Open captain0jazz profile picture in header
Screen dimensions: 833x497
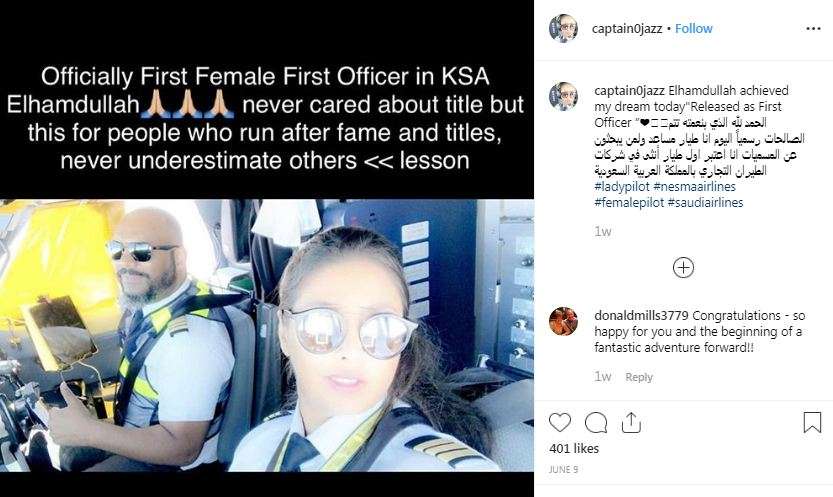point(563,29)
